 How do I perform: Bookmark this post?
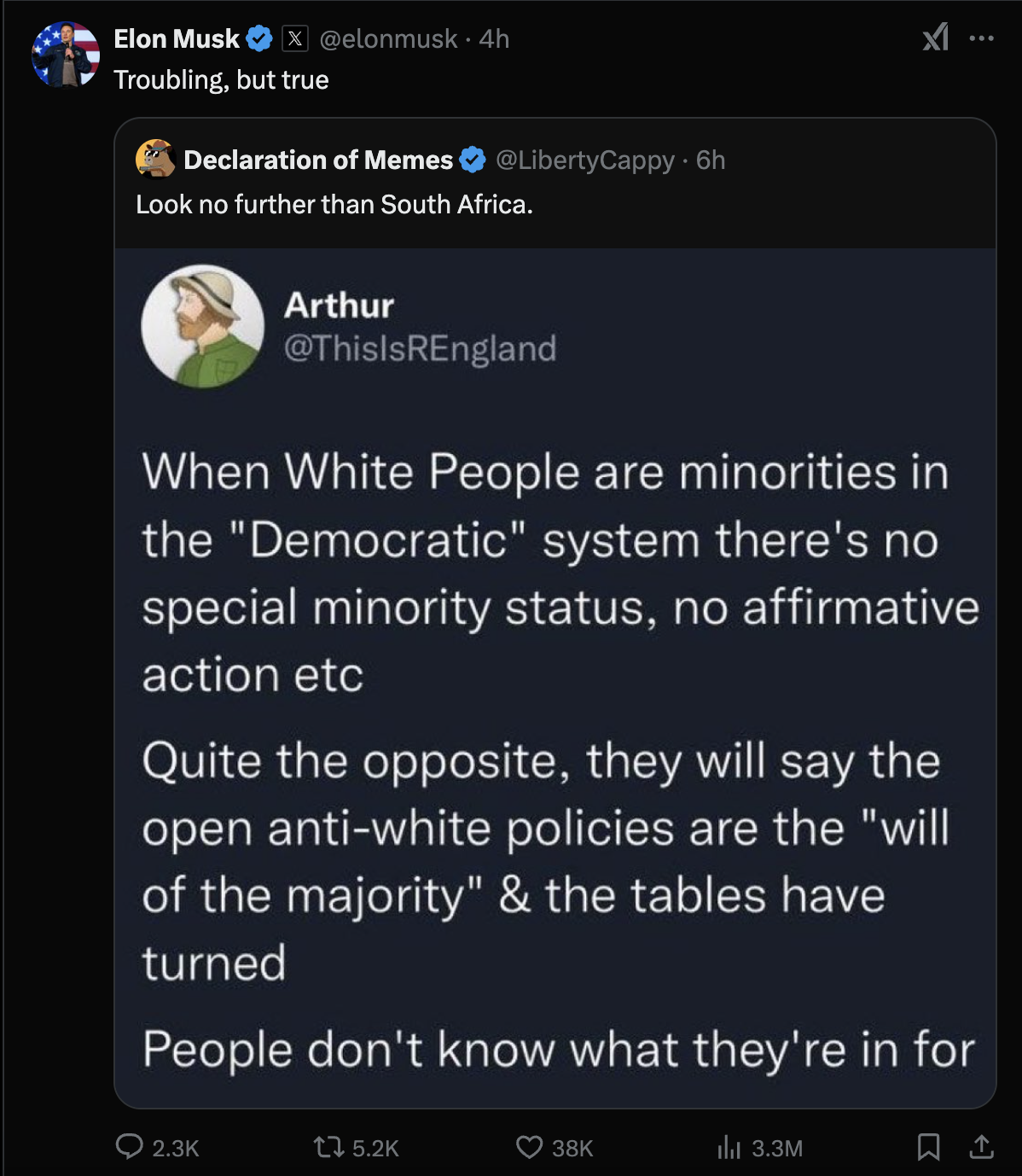click(928, 1146)
